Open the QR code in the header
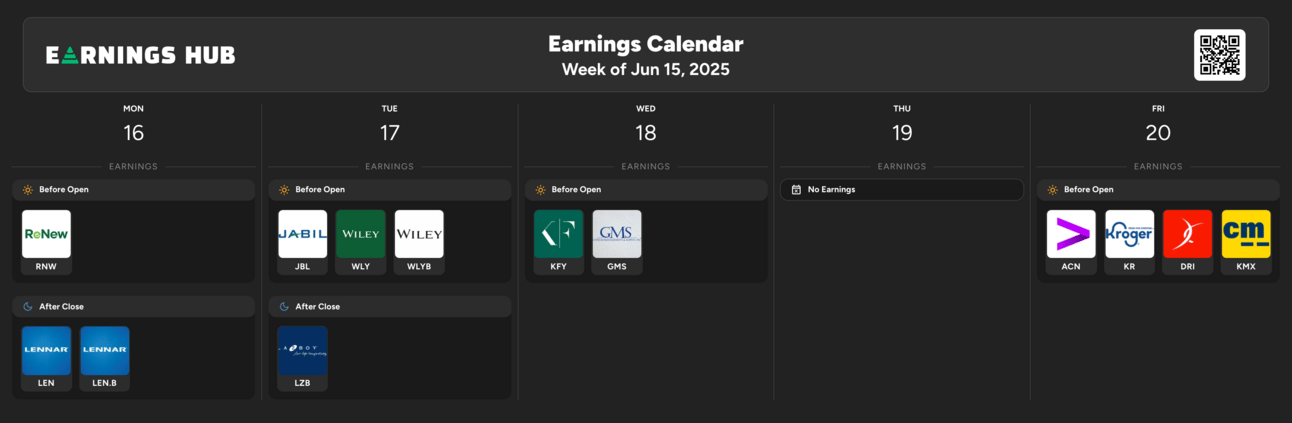 click(x=1220, y=55)
